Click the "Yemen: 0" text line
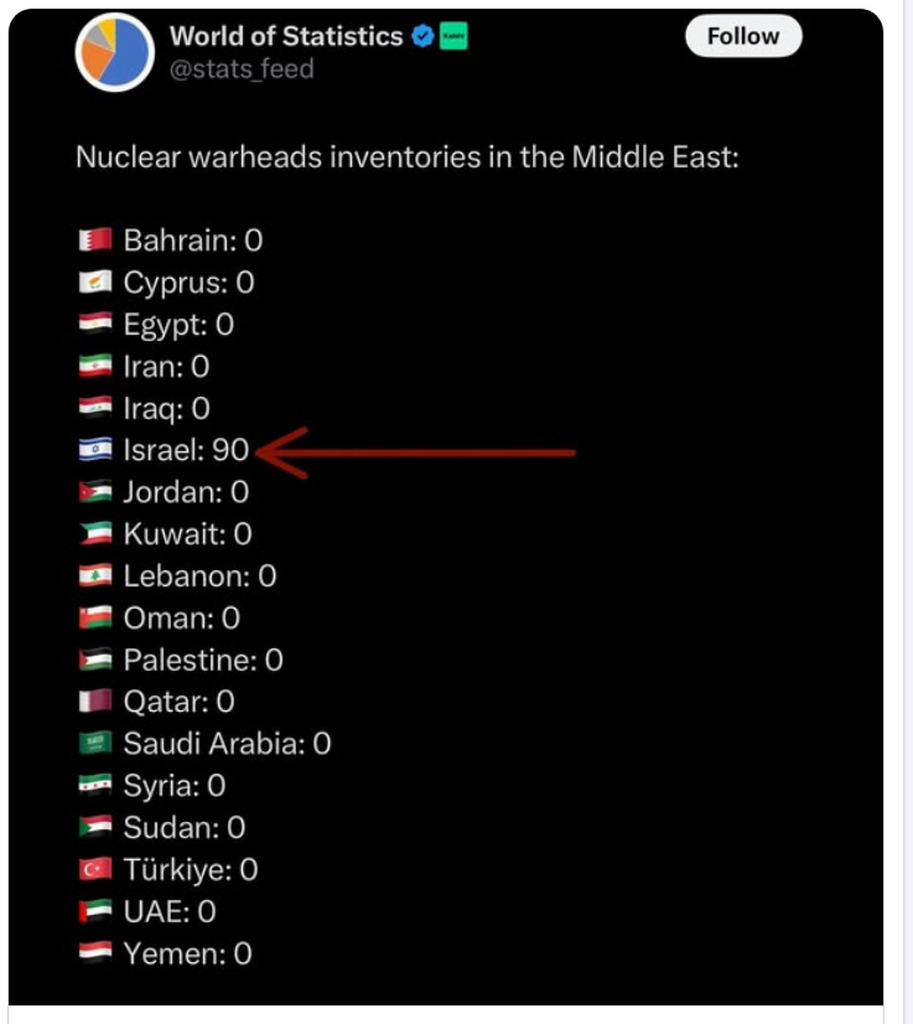The height and width of the screenshot is (1024, 913). pyautogui.click(x=187, y=955)
